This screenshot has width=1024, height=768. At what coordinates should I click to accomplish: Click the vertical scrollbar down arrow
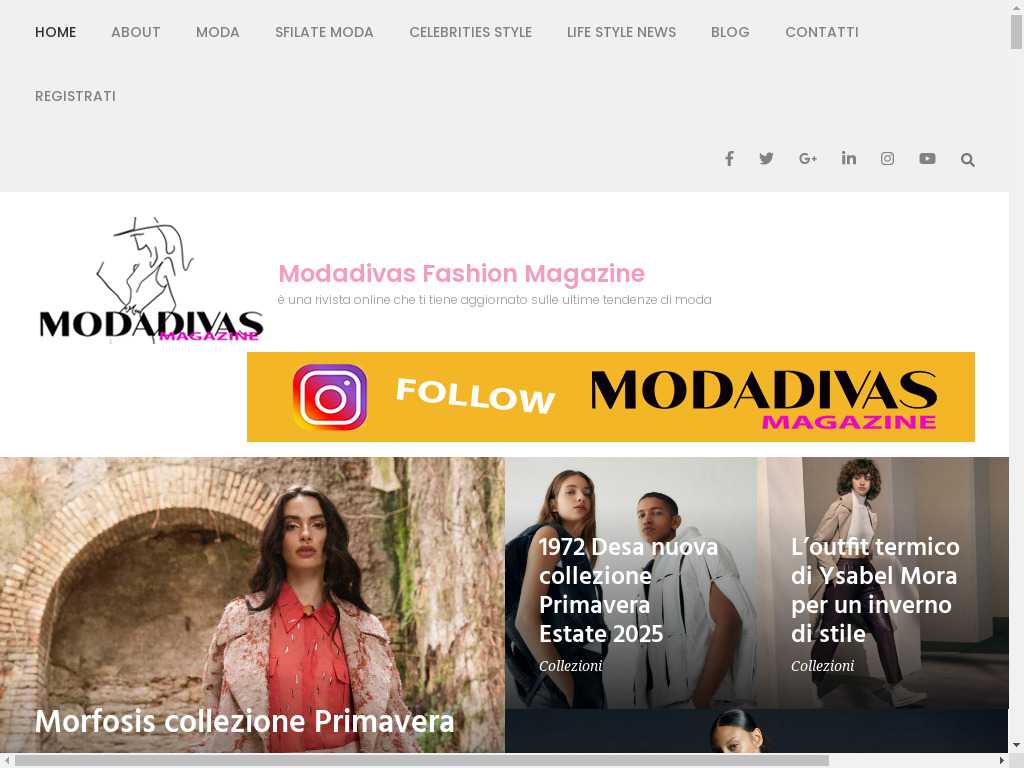click(x=1016, y=745)
